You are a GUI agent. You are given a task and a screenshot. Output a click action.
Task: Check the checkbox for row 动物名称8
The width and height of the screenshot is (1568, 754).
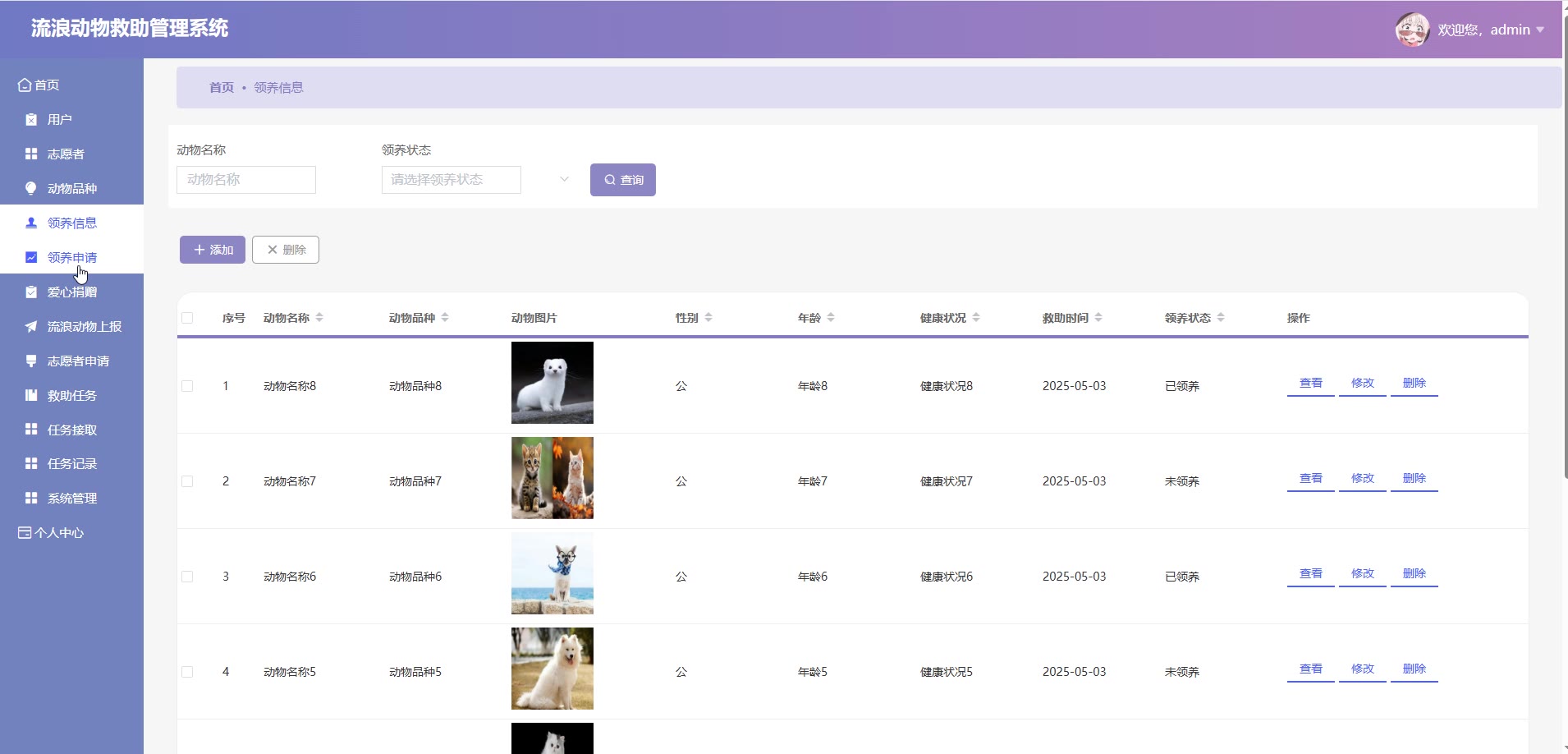187,386
